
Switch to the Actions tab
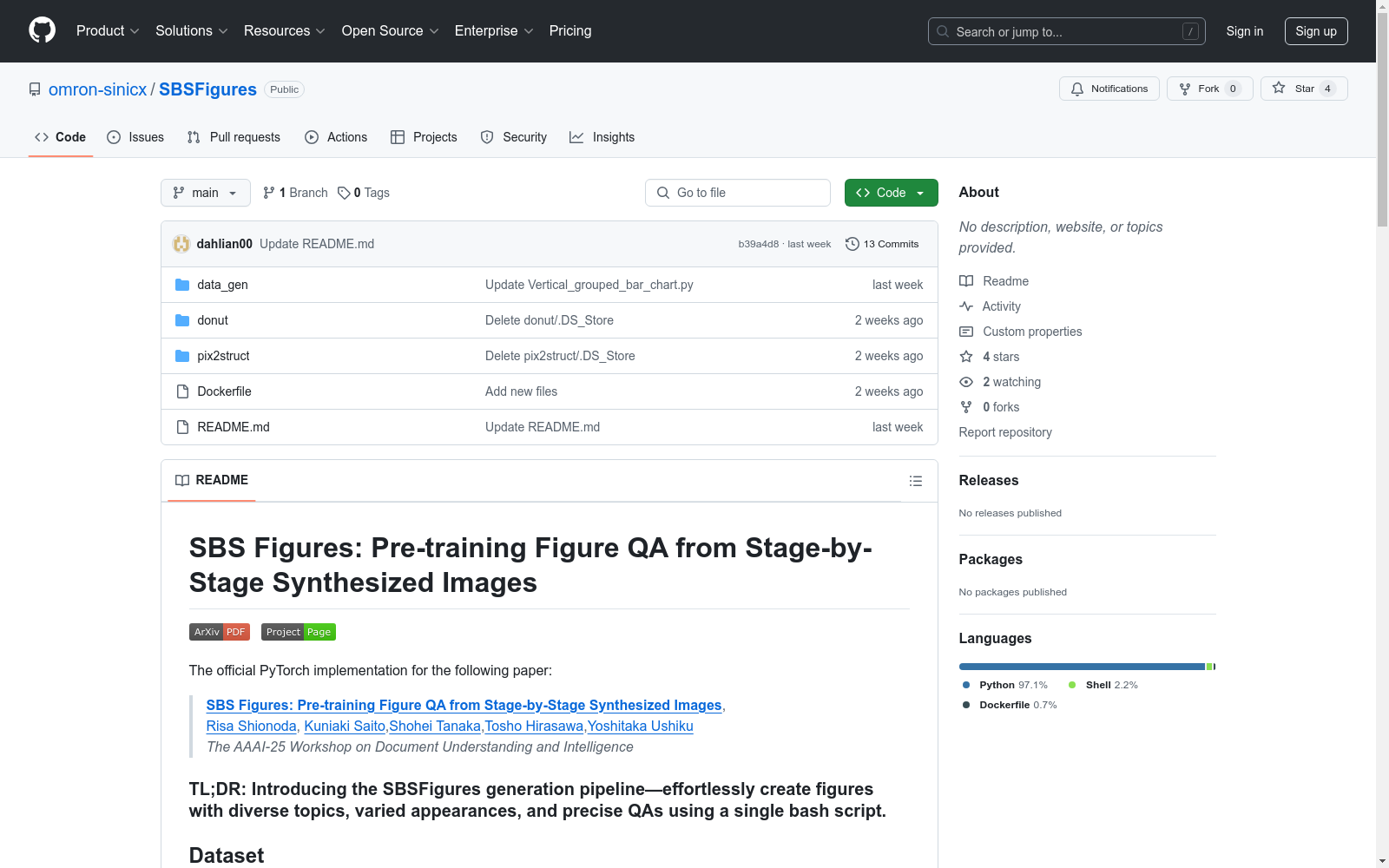point(336,137)
